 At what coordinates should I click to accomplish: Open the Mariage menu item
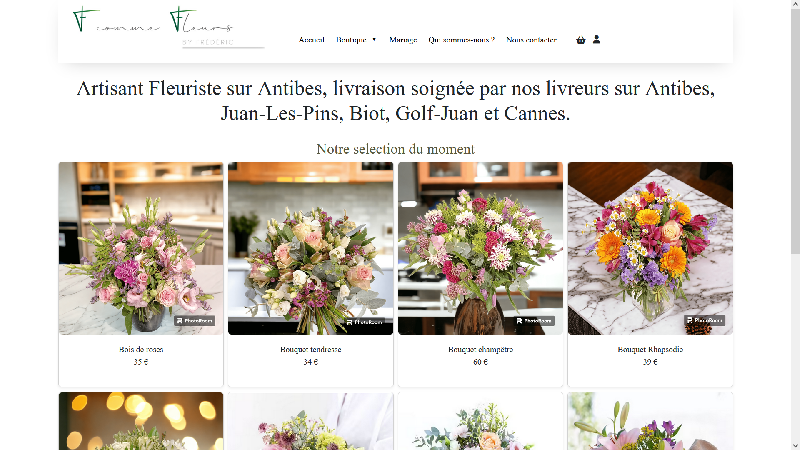403,40
